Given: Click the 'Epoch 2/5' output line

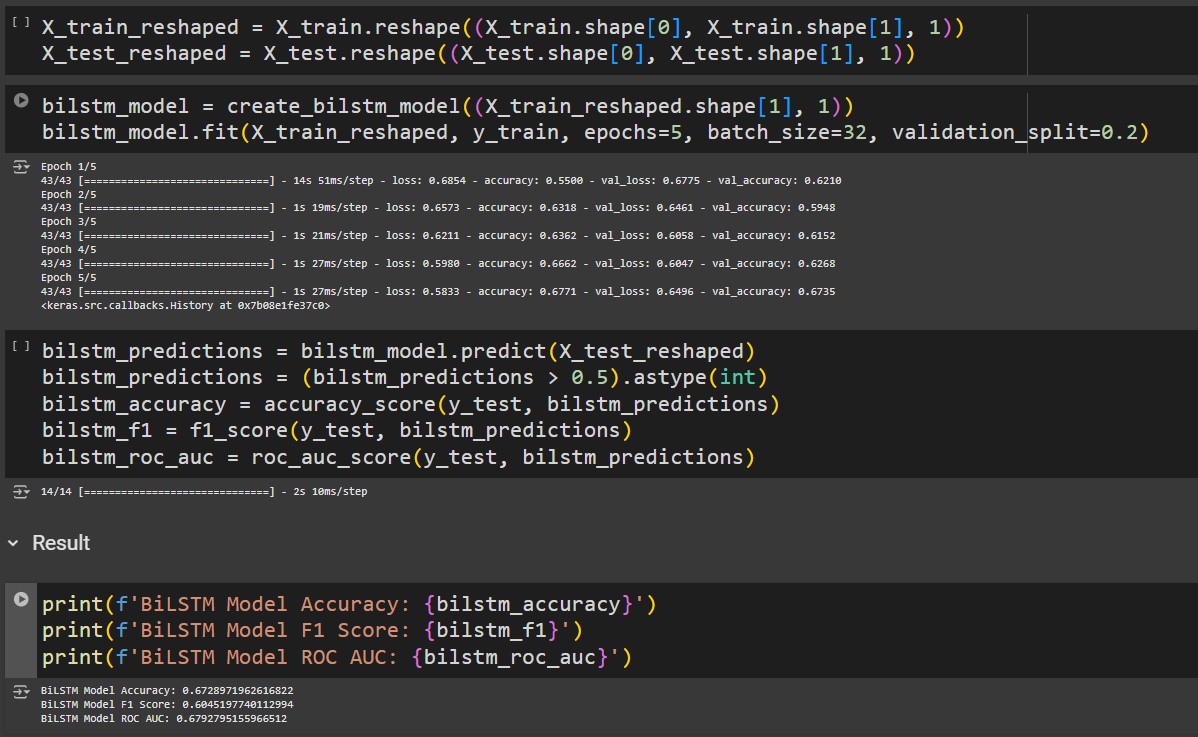Looking at the screenshot, I should point(69,194).
